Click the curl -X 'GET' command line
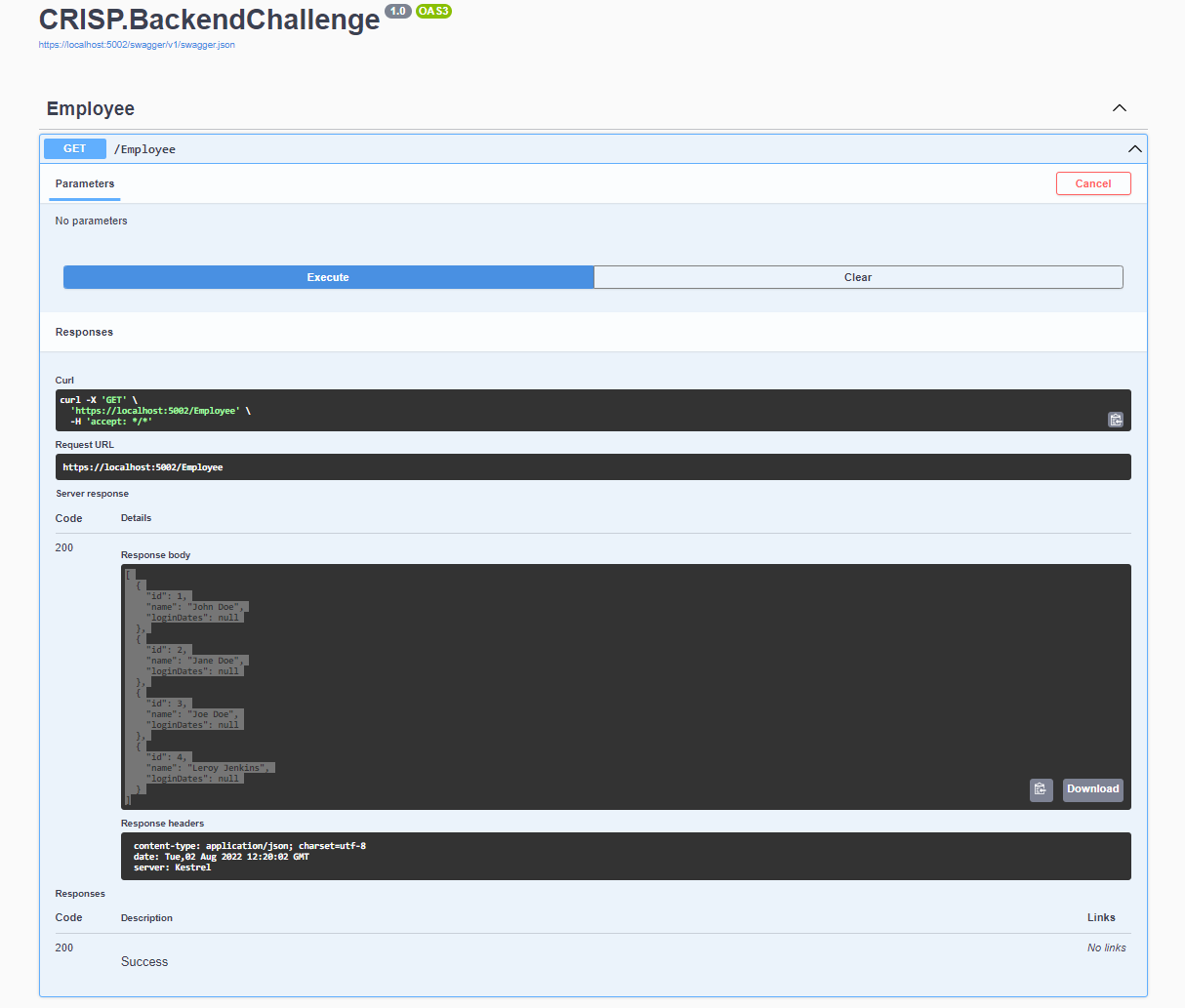1185x1008 pixels. pyautogui.click(x=99, y=400)
